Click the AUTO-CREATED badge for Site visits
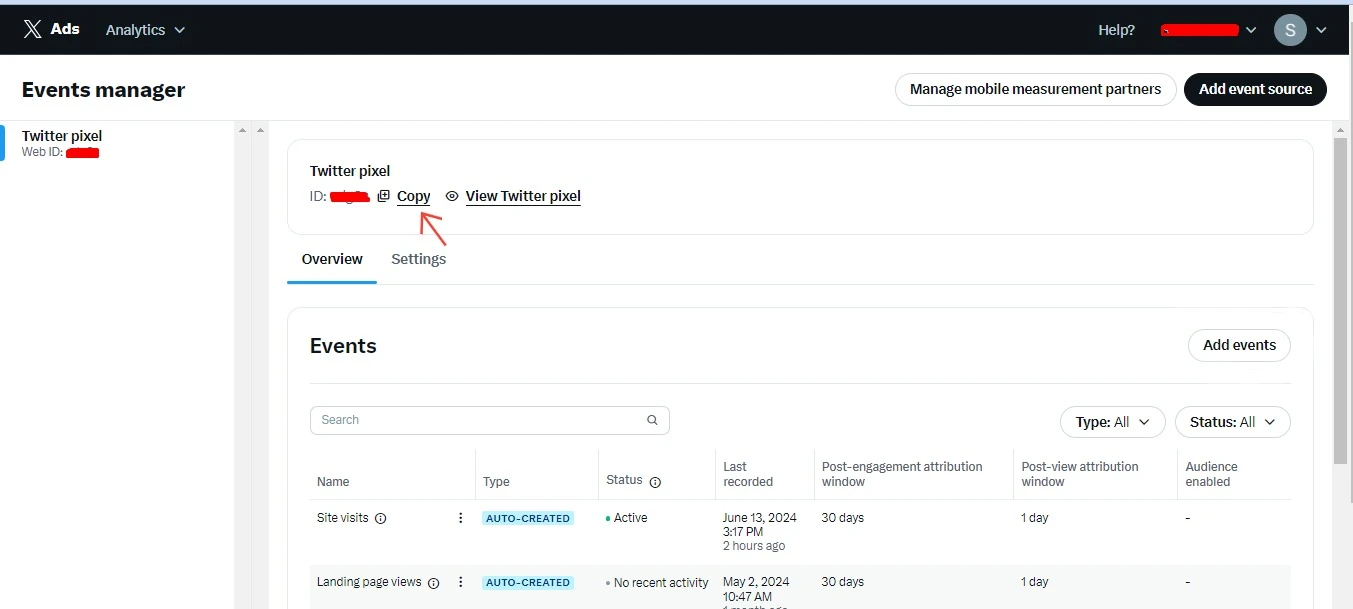The width and height of the screenshot is (1353, 609). coord(528,518)
